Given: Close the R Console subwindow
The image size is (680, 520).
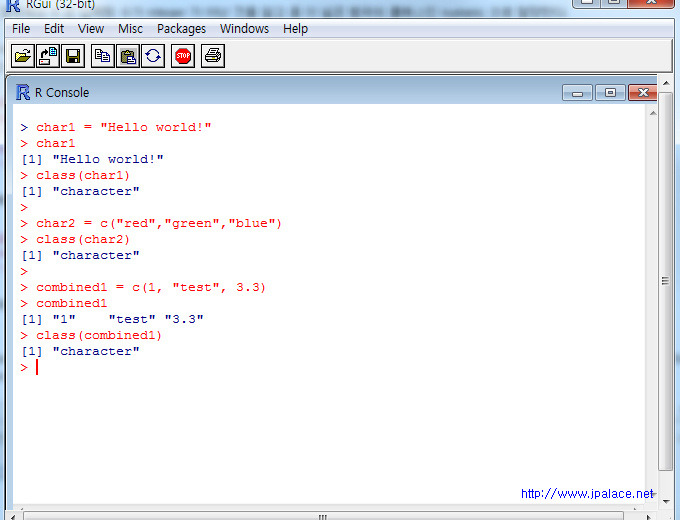Looking at the screenshot, I should pos(643,92).
